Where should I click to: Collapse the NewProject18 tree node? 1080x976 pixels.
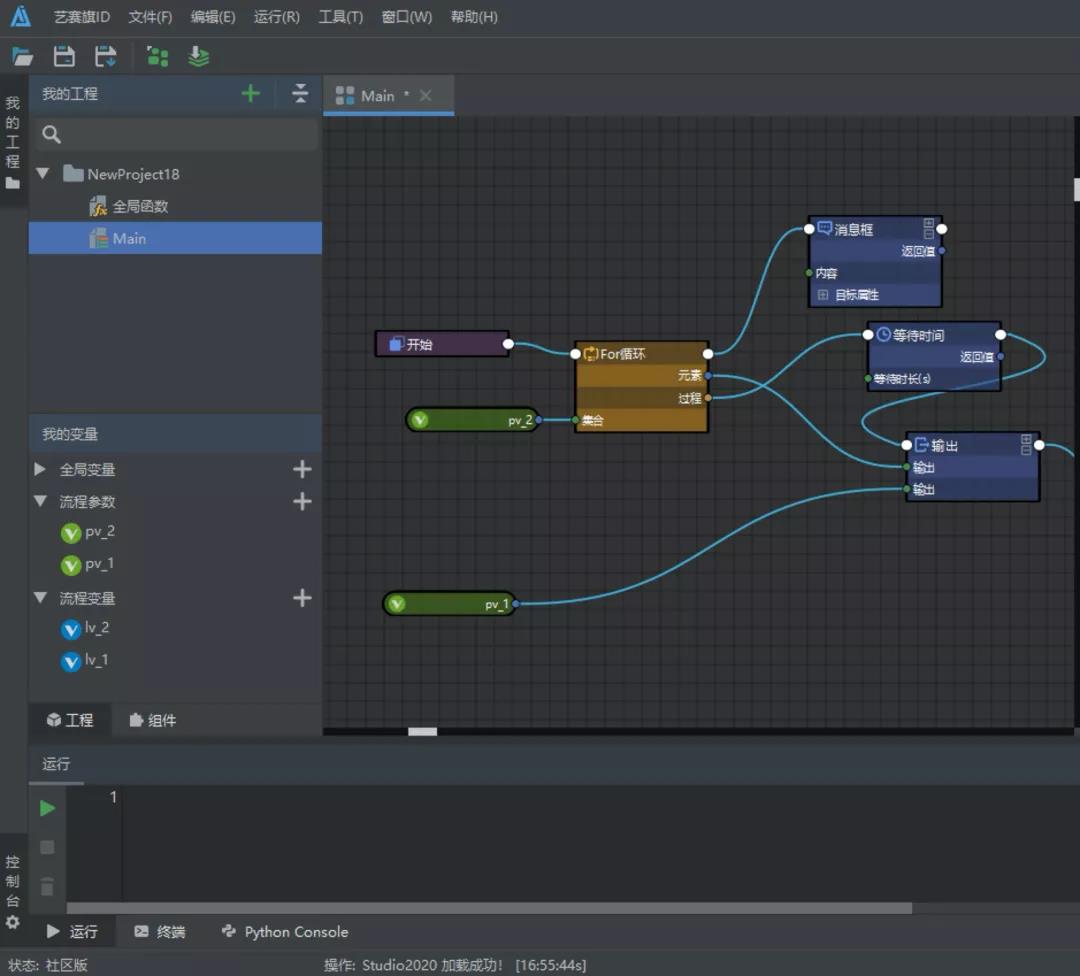(43, 174)
